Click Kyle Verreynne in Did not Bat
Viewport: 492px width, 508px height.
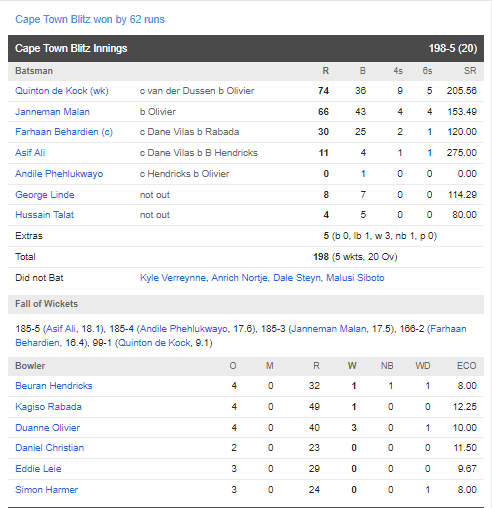click(173, 278)
